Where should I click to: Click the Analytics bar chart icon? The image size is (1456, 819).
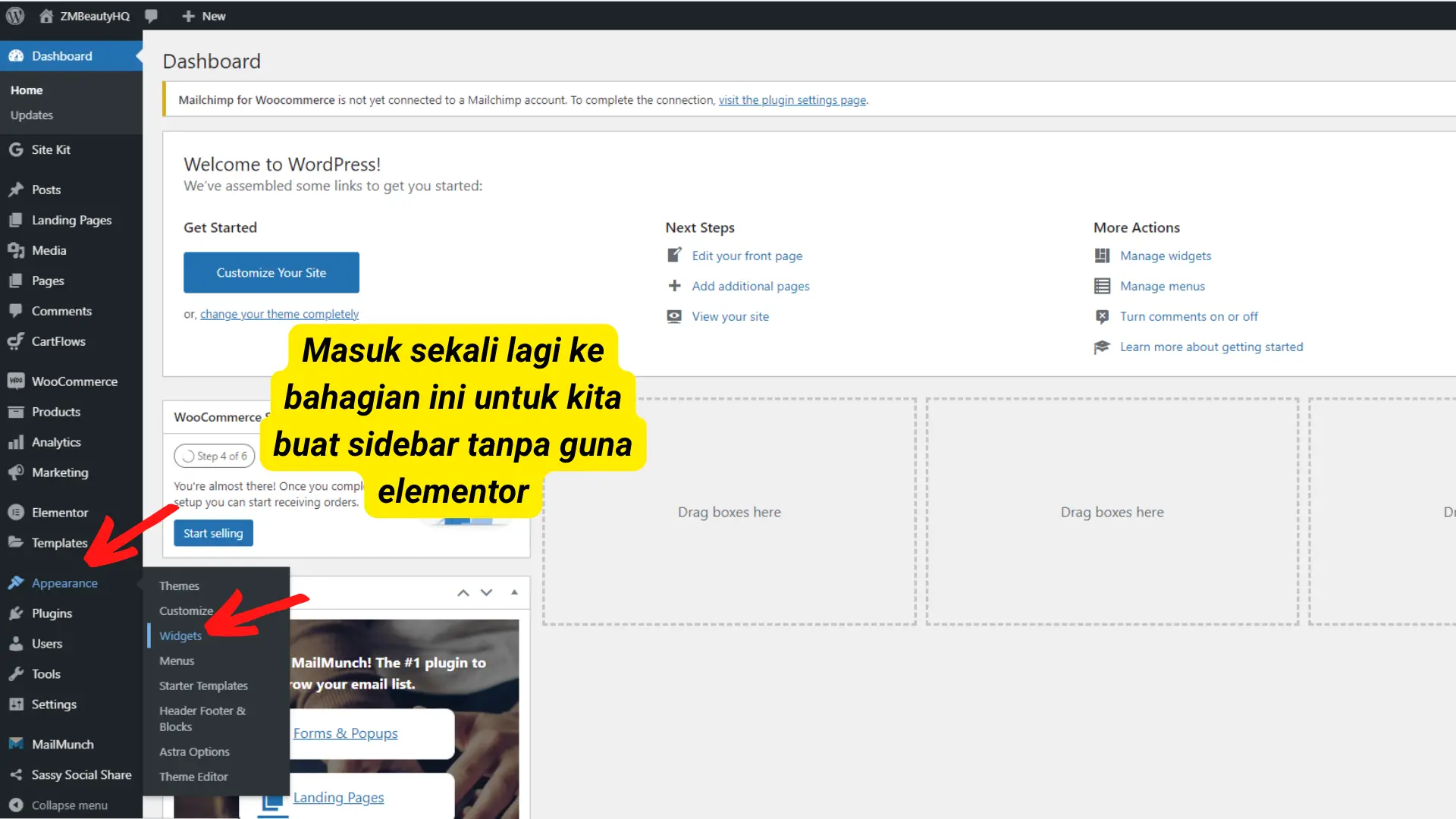(x=16, y=442)
